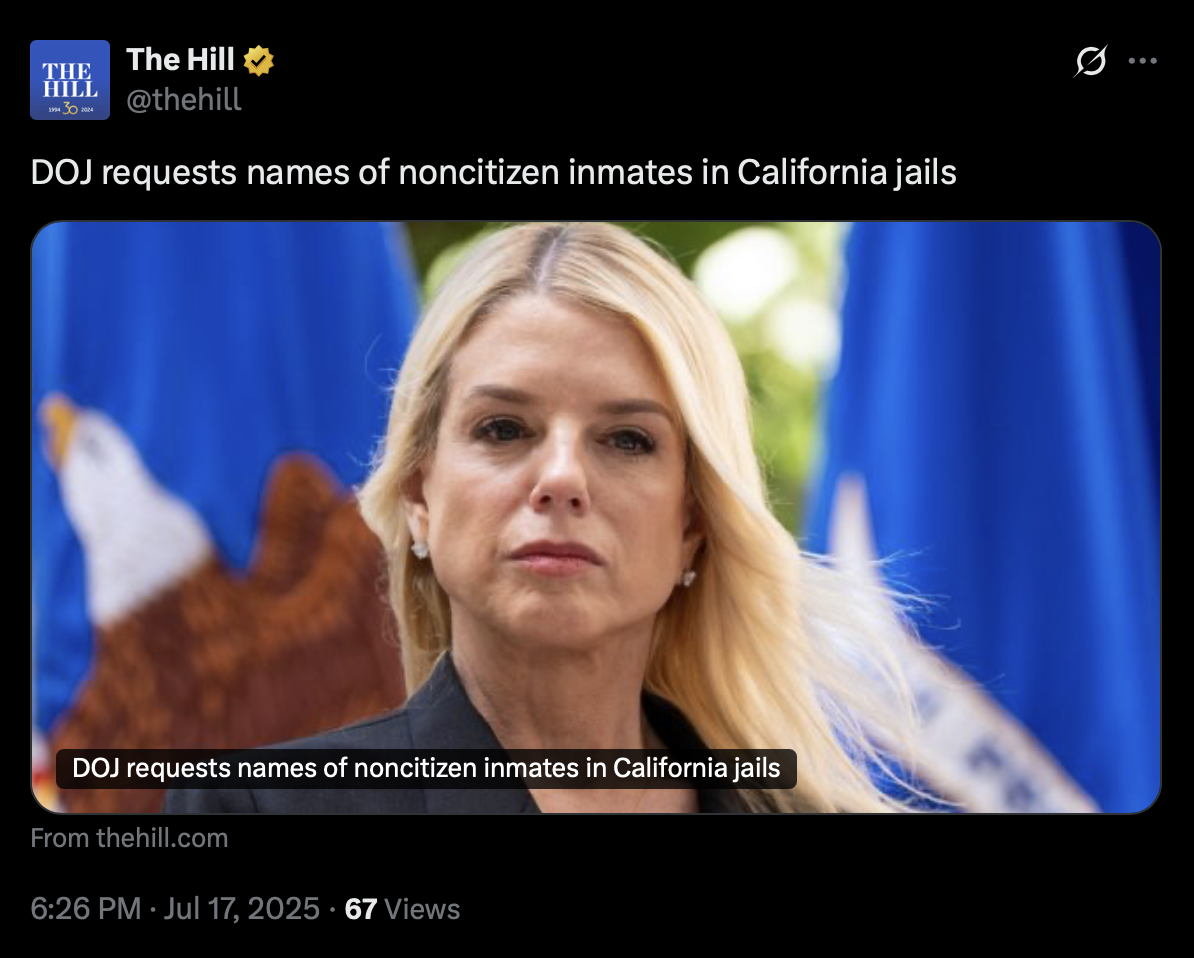Click the gold verified badge next to The Hill
1194x958 pixels.
pyautogui.click(x=259, y=60)
